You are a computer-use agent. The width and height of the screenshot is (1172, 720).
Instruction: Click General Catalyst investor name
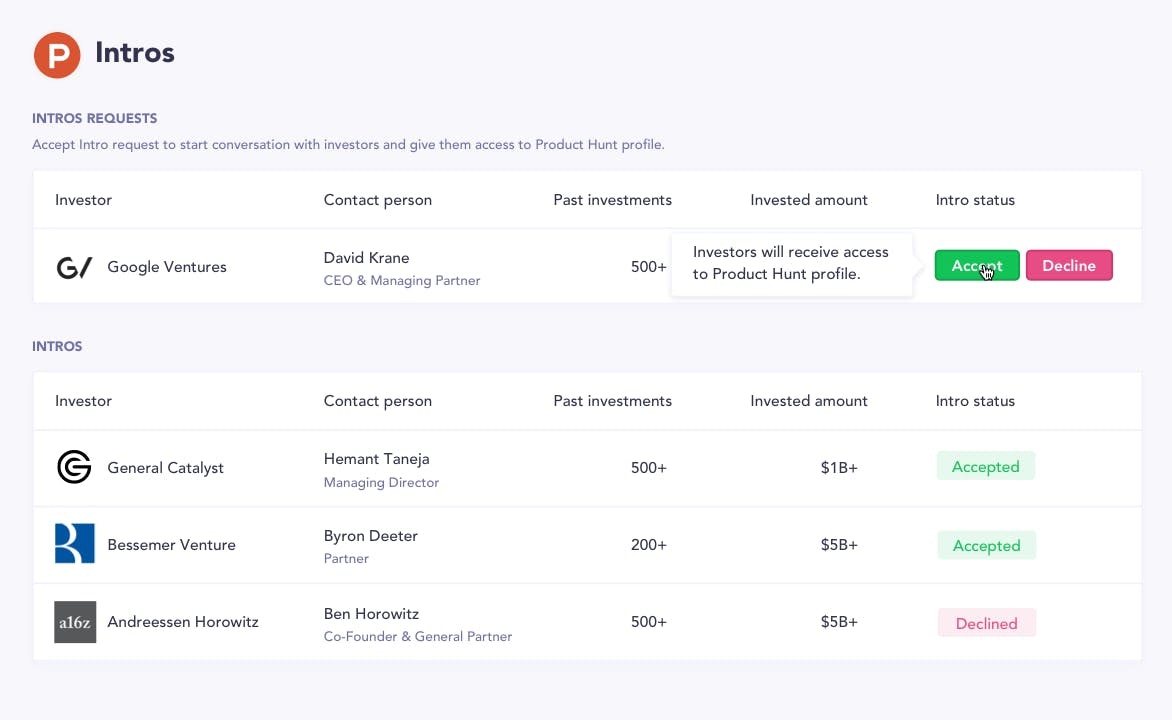(x=165, y=468)
